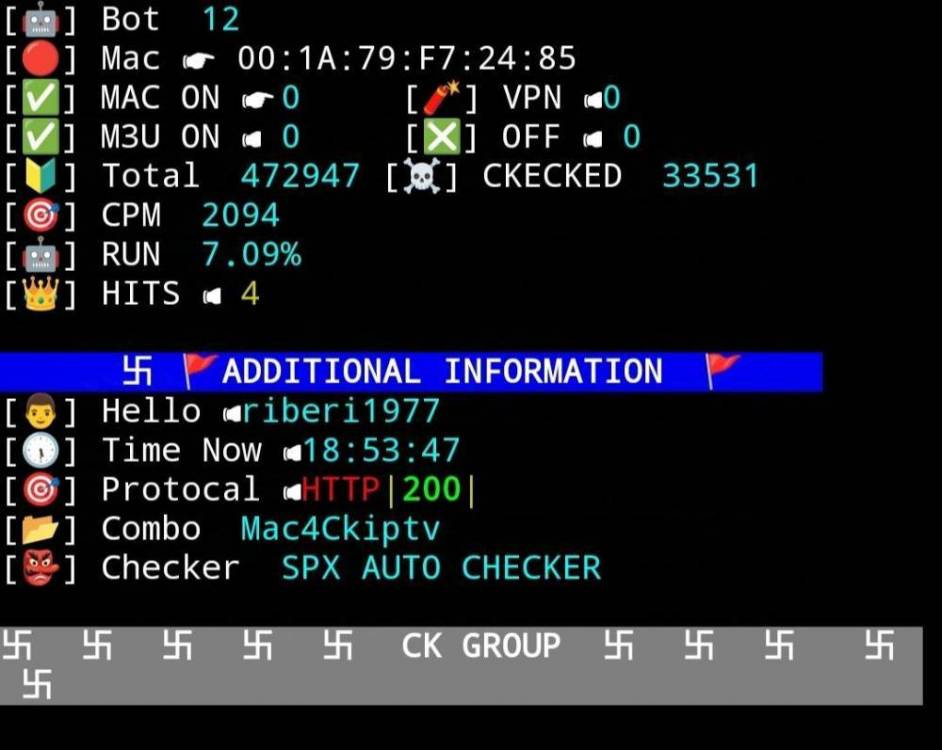Click the green status code 200
This screenshot has height=750, width=942.
click(431, 489)
